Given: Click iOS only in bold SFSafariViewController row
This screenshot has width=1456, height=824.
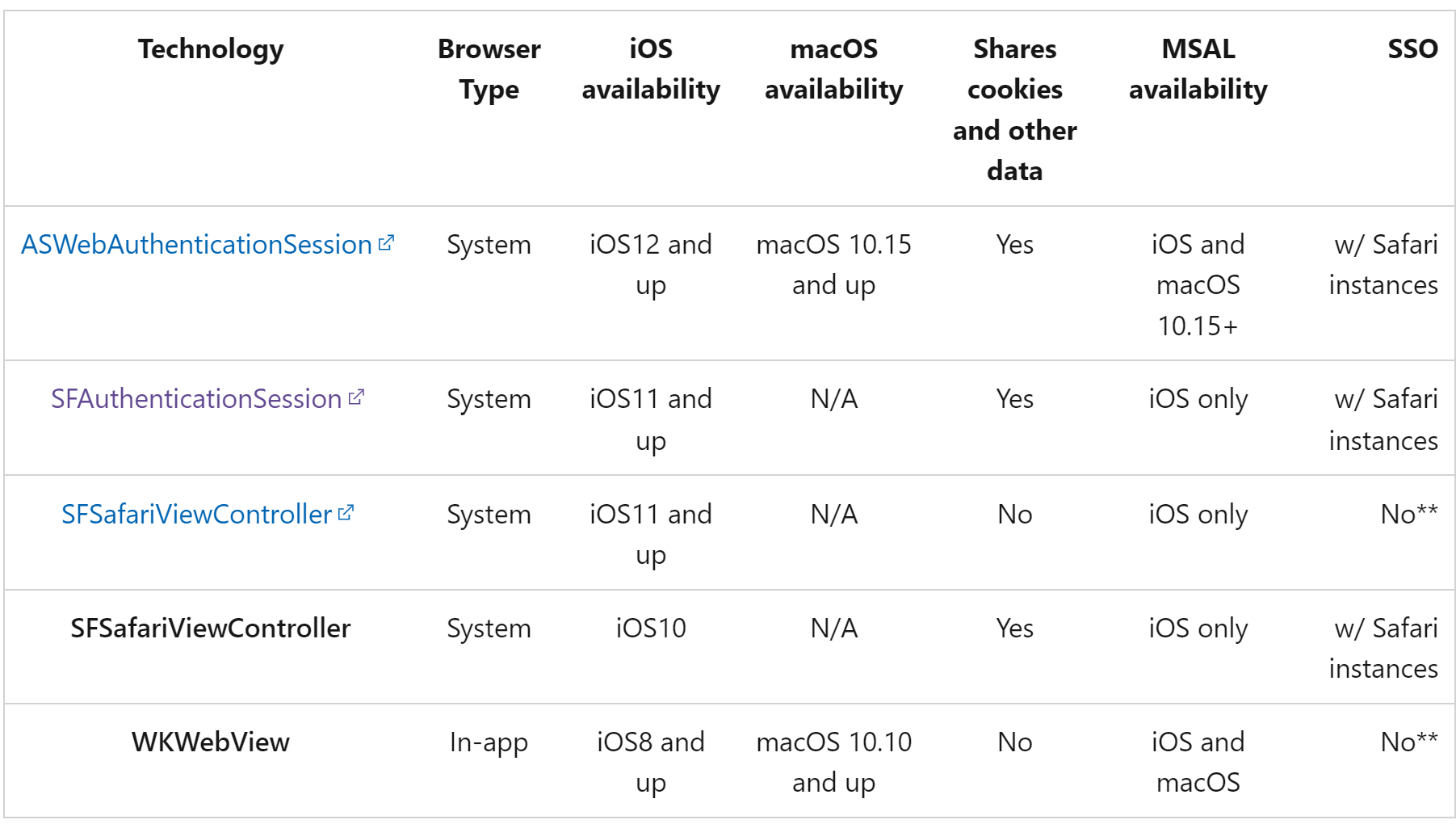Looking at the screenshot, I should click(1198, 629).
